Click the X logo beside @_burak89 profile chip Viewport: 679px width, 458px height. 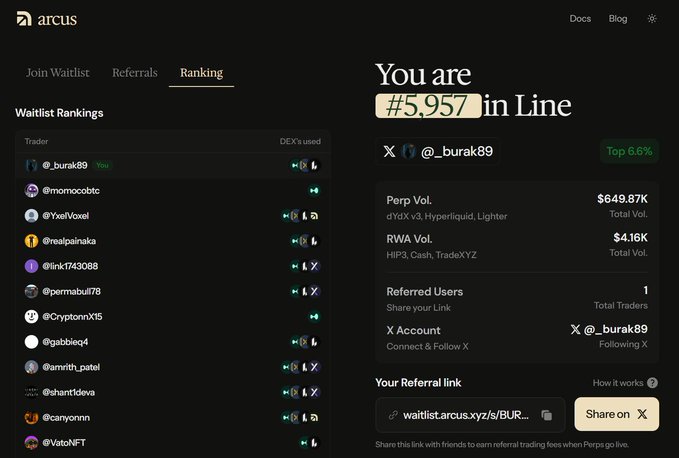pos(389,151)
